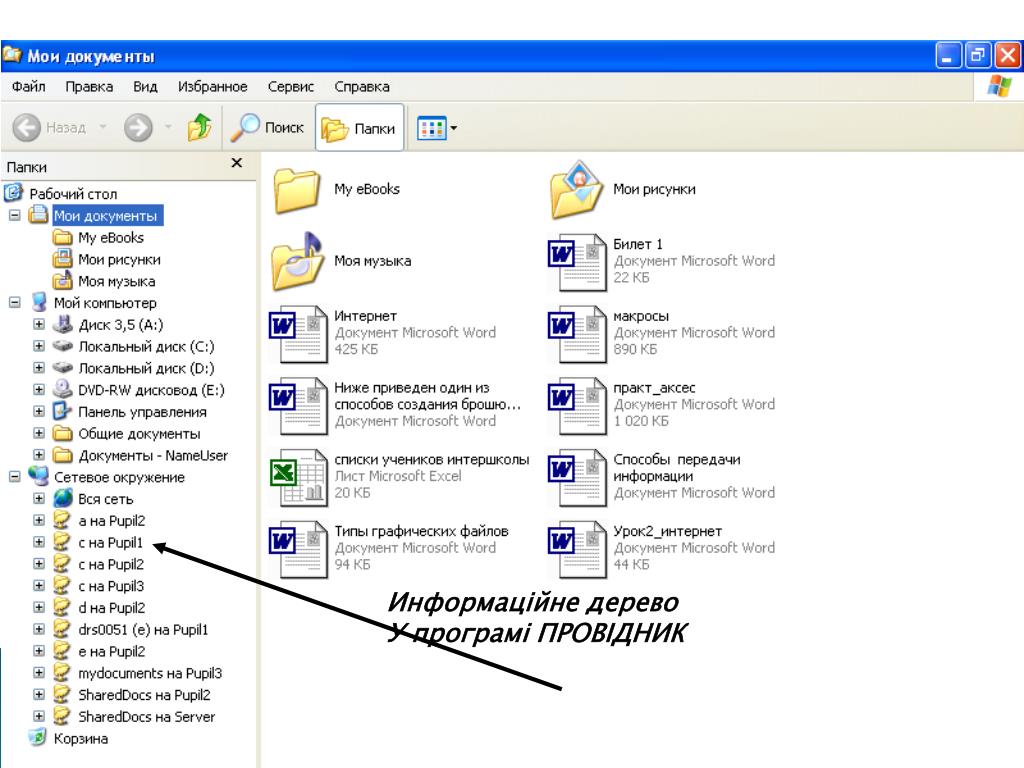This screenshot has width=1024, height=768.
Task: Expand the Локальный диск (C:) node
Action: pos(39,345)
